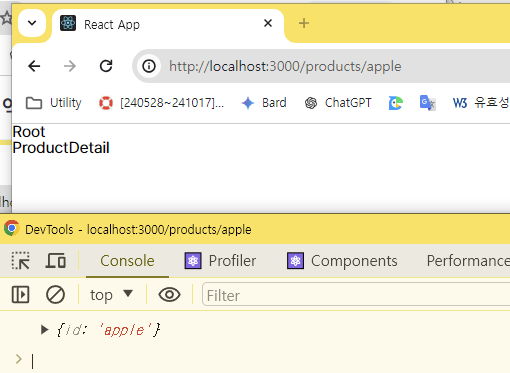Open the Utility bookmarks folder
The height and width of the screenshot is (373, 510).
tap(54, 103)
